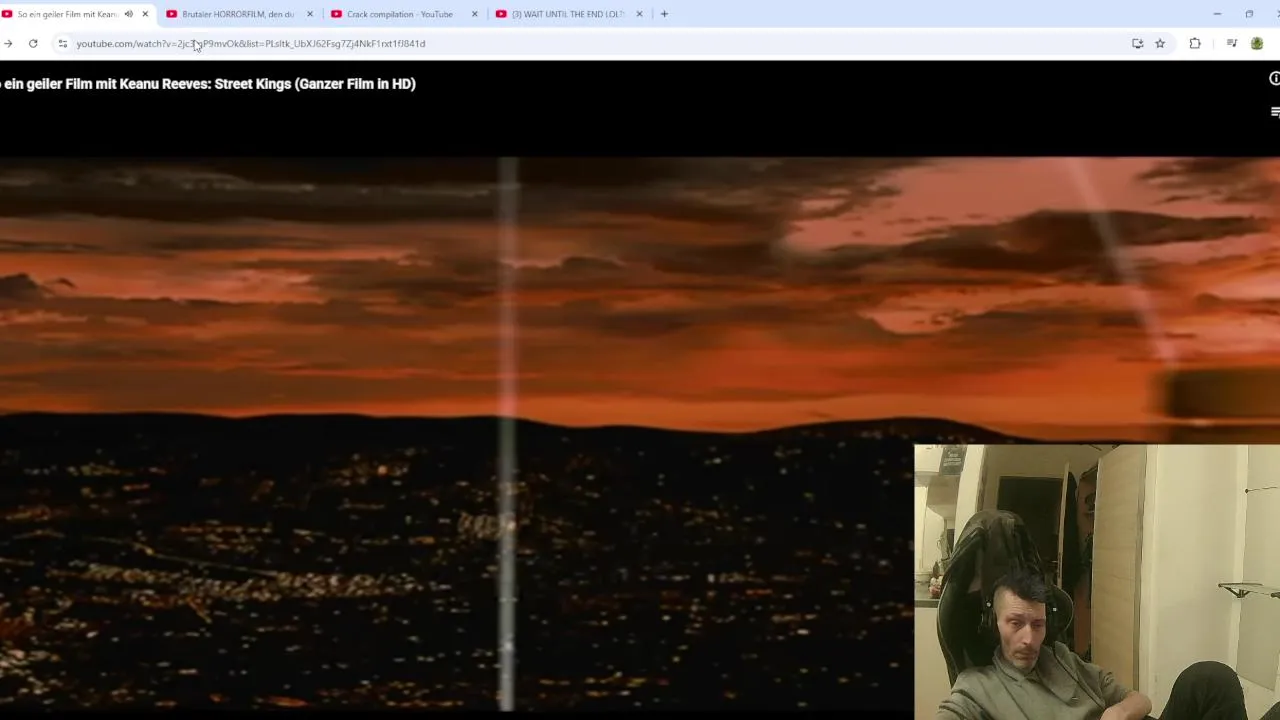Click the install app icon in address bar
The height and width of the screenshot is (720, 1280).
click(x=1137, y=44)
